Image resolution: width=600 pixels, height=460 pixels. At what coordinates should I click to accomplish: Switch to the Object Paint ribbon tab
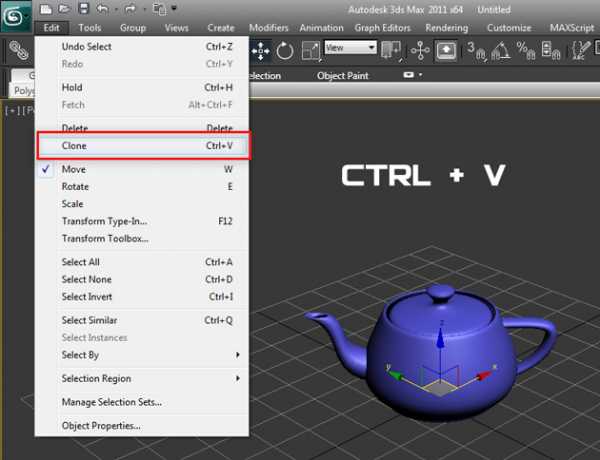pos(342,76)
